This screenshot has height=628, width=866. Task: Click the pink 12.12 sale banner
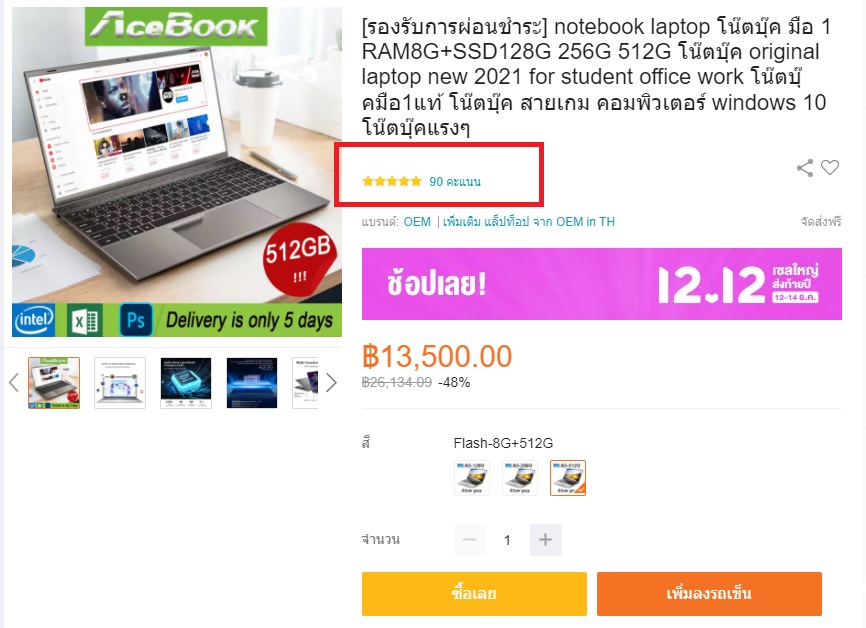click(602, 284)
